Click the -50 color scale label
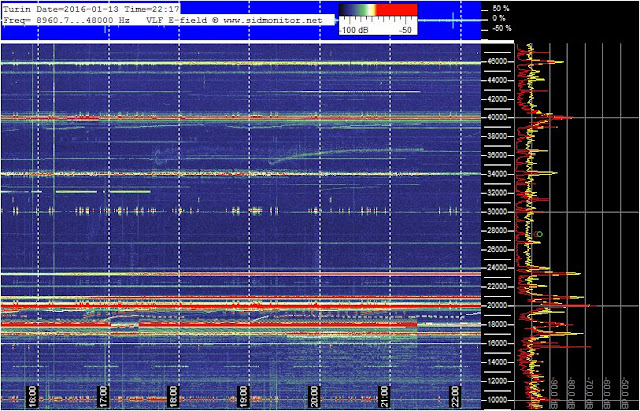 coord(404,31)
